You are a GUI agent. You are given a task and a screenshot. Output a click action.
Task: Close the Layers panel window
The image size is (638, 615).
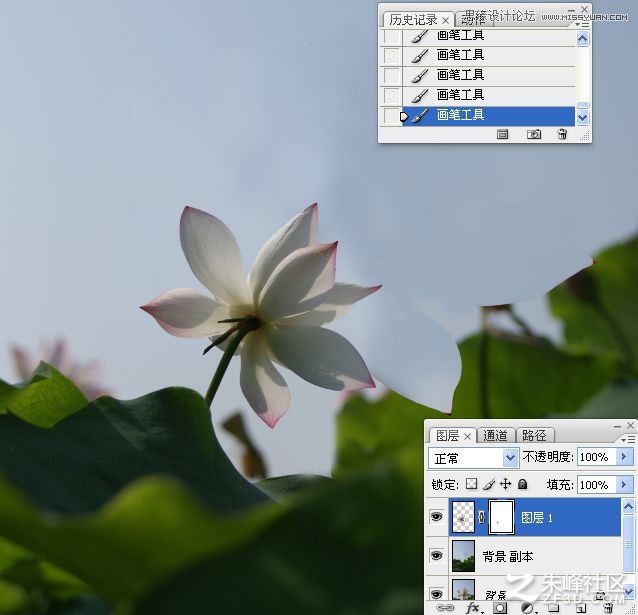coord(630,425)
